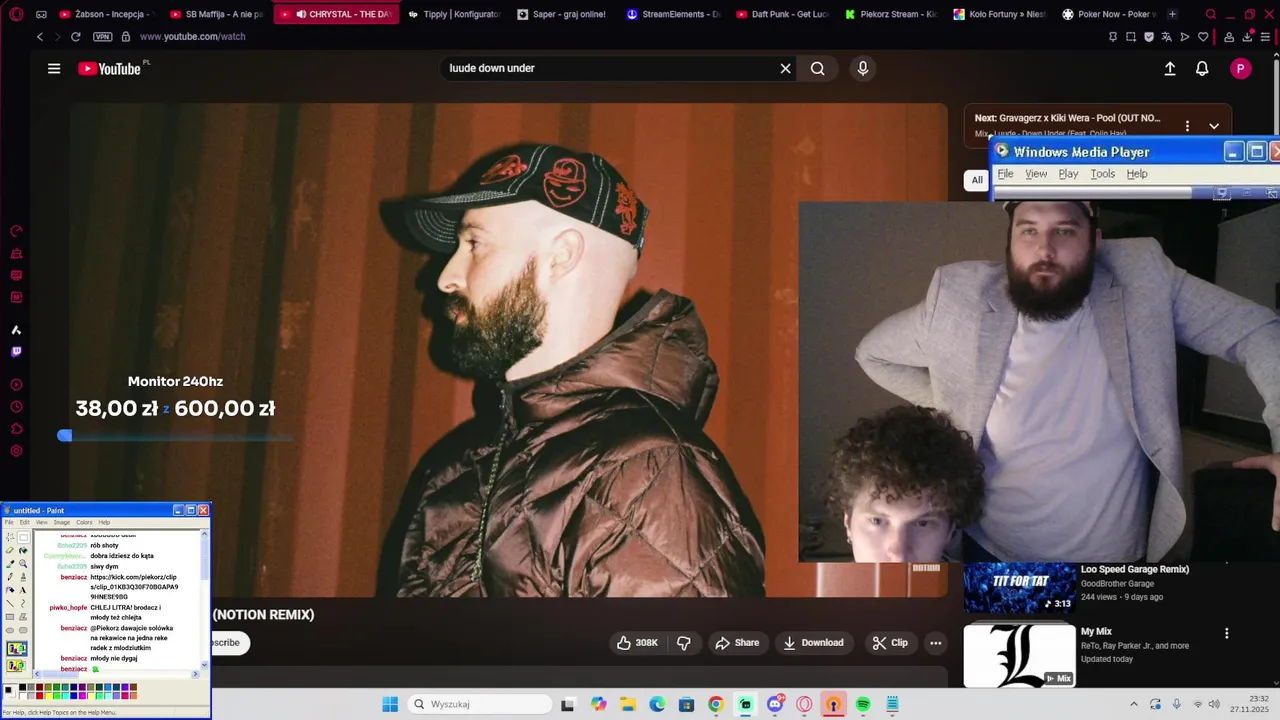Clear the YouTube search query
Screen dimensions: 1280x720
pos(785,68)
